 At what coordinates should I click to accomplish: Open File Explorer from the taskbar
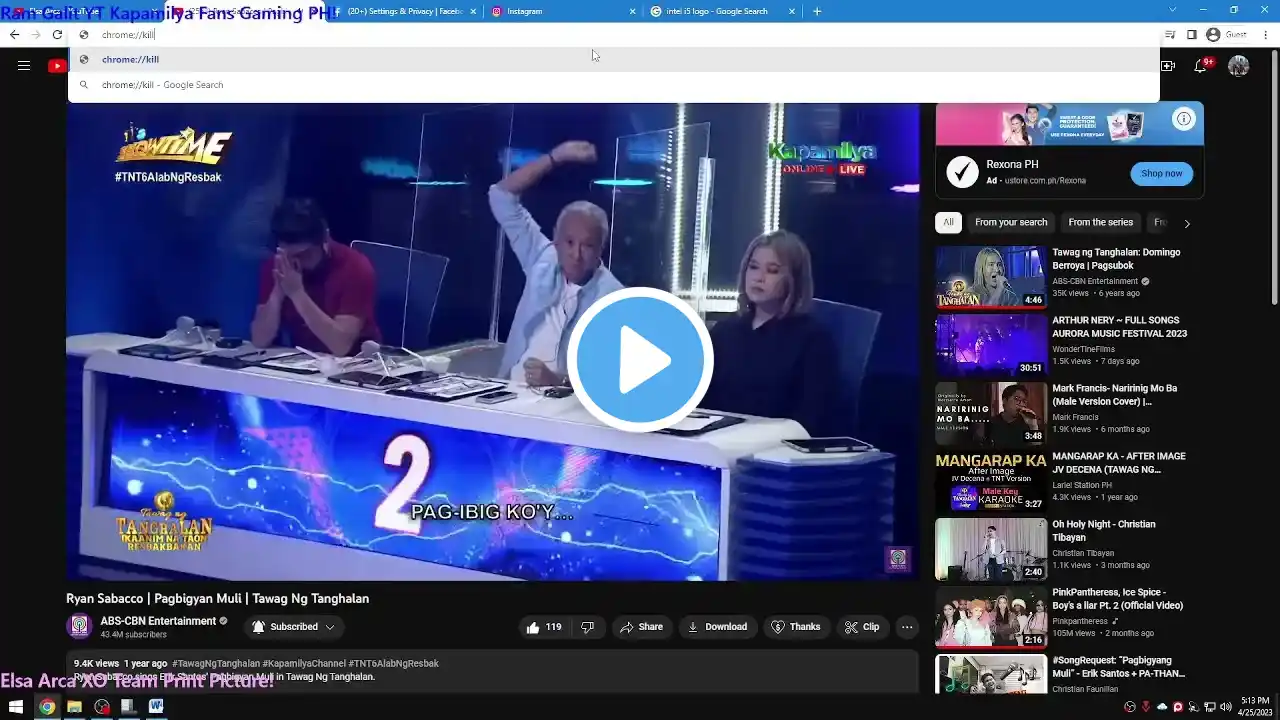(74, 707)
